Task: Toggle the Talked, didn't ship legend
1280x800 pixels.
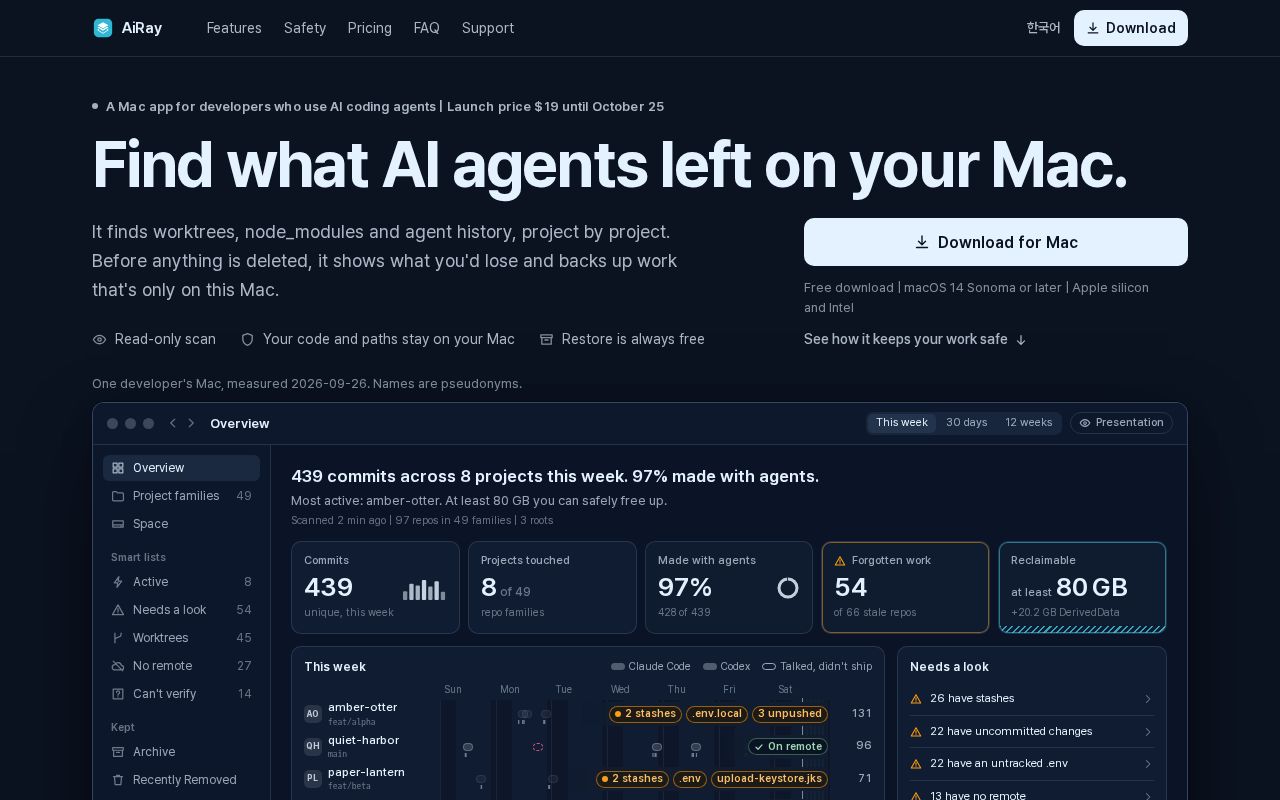Action: pos(817,667)
